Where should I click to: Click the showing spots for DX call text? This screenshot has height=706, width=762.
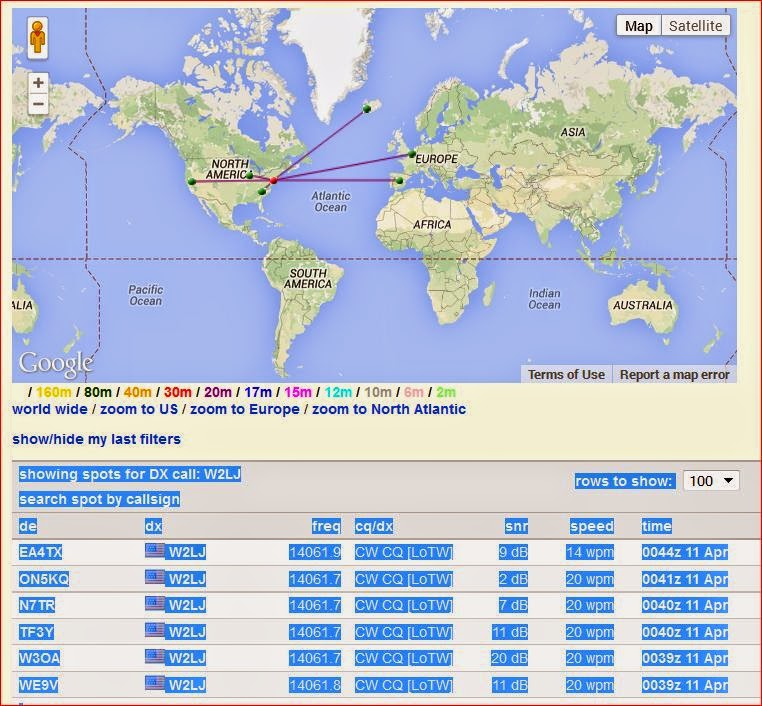point(130,474)
